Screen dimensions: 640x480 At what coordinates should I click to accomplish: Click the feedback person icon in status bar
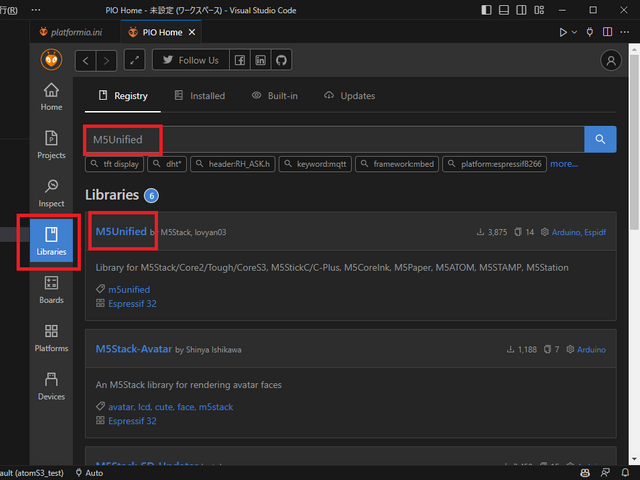(x=605, y=473)
